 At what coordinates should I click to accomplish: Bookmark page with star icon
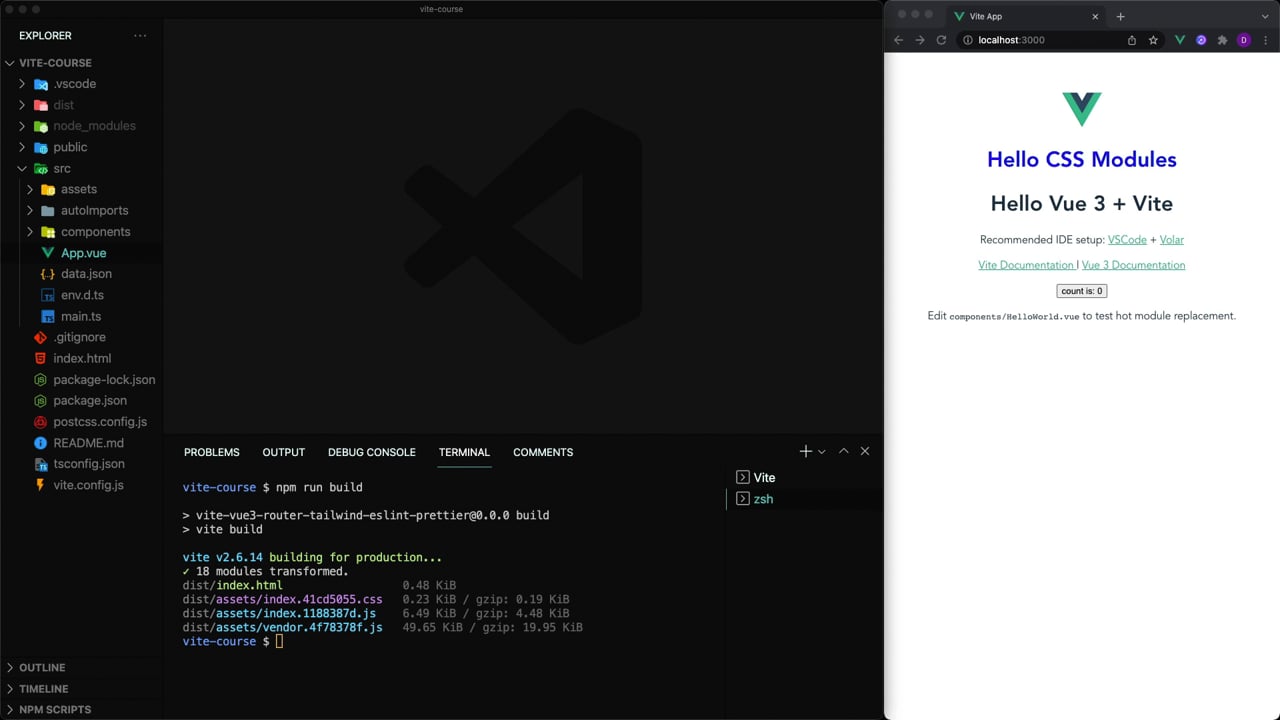[x=1153, y=40]
